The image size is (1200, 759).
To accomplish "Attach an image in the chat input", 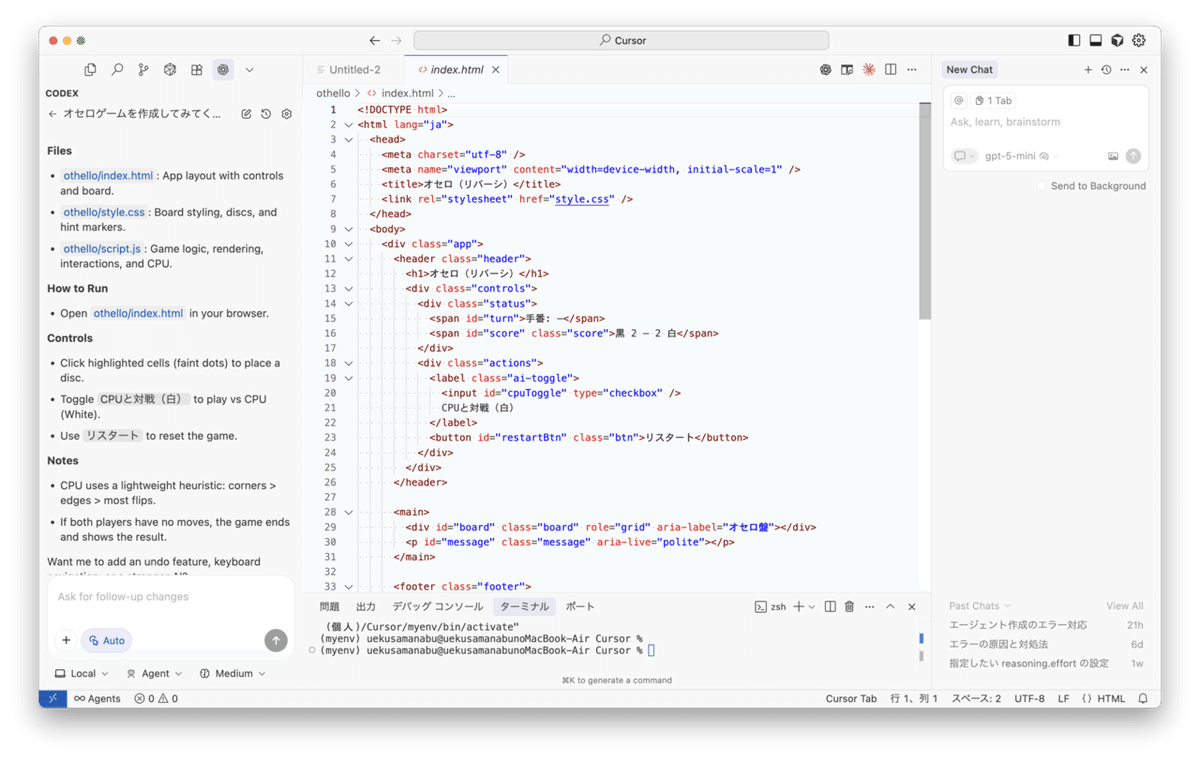I will 1113,156.
